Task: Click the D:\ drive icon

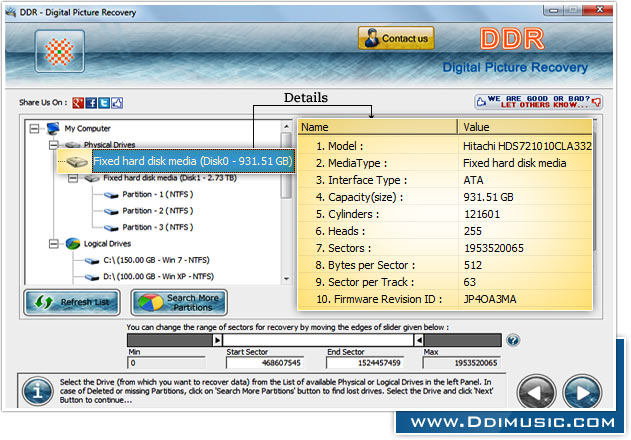Action: 92,277
